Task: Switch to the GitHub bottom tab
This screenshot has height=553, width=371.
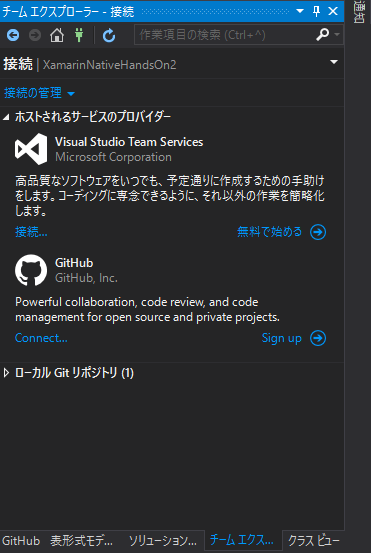Action: tap(21, 540)
